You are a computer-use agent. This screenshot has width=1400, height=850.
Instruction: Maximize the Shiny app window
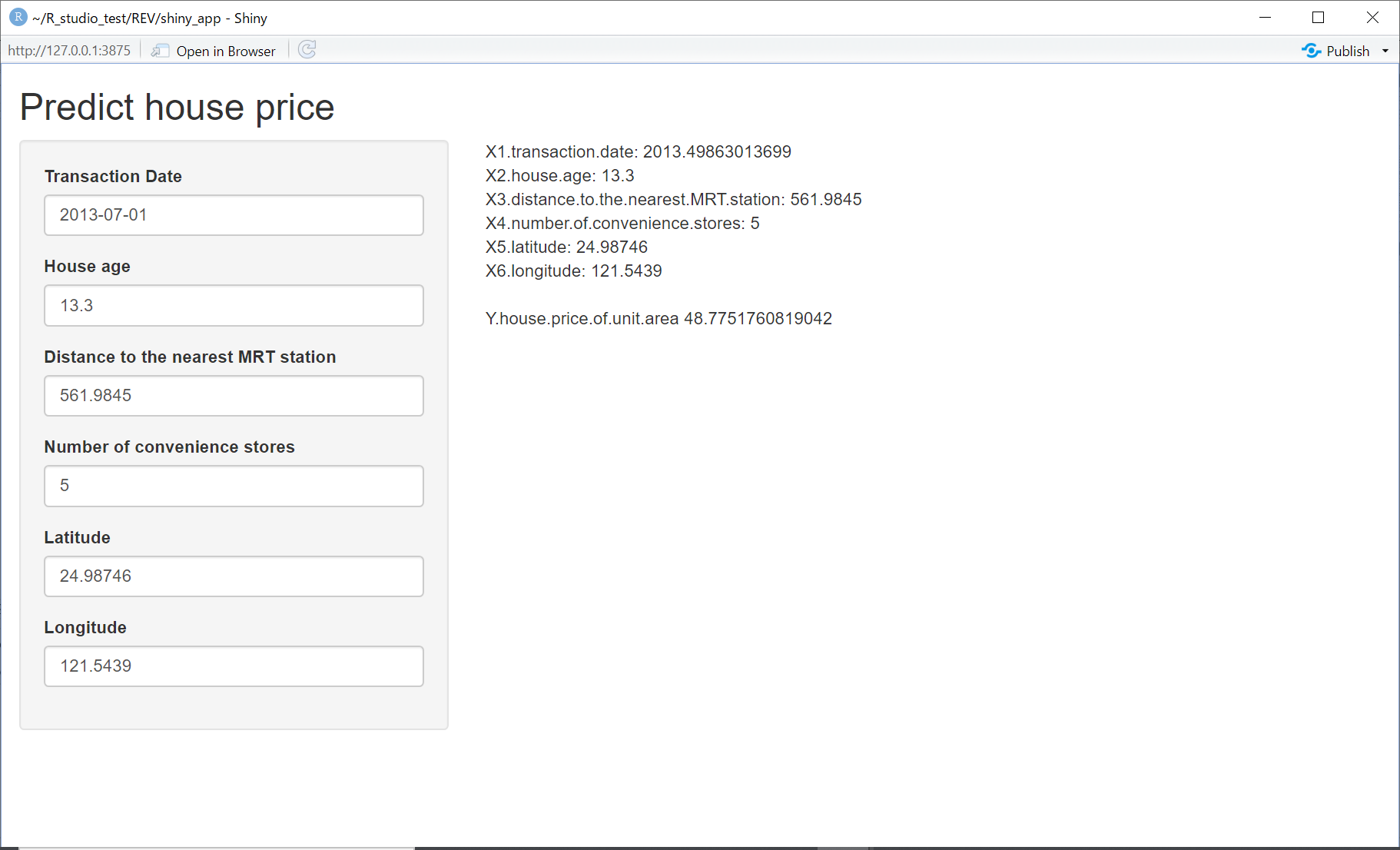point(1319,18)
